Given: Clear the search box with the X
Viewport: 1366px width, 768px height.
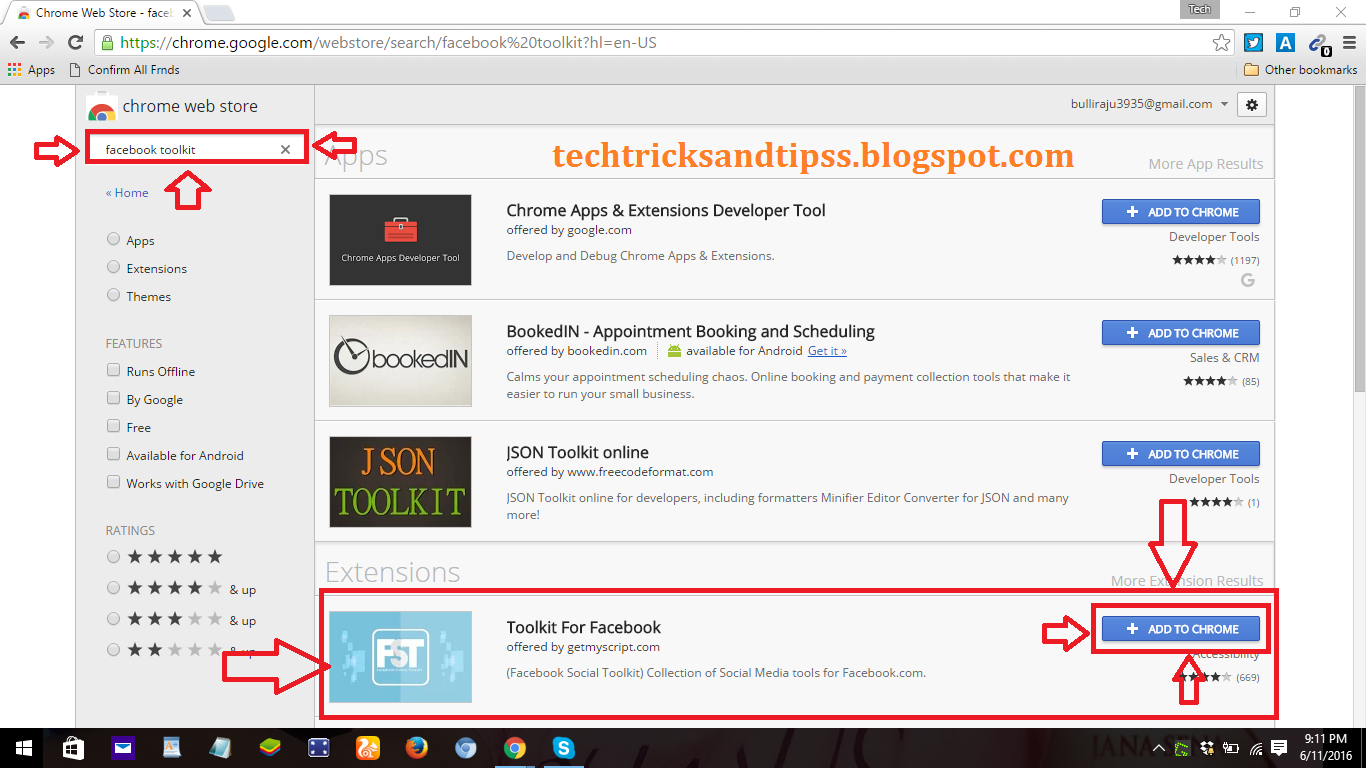Looking at the screenshot, I should [285, 149].
